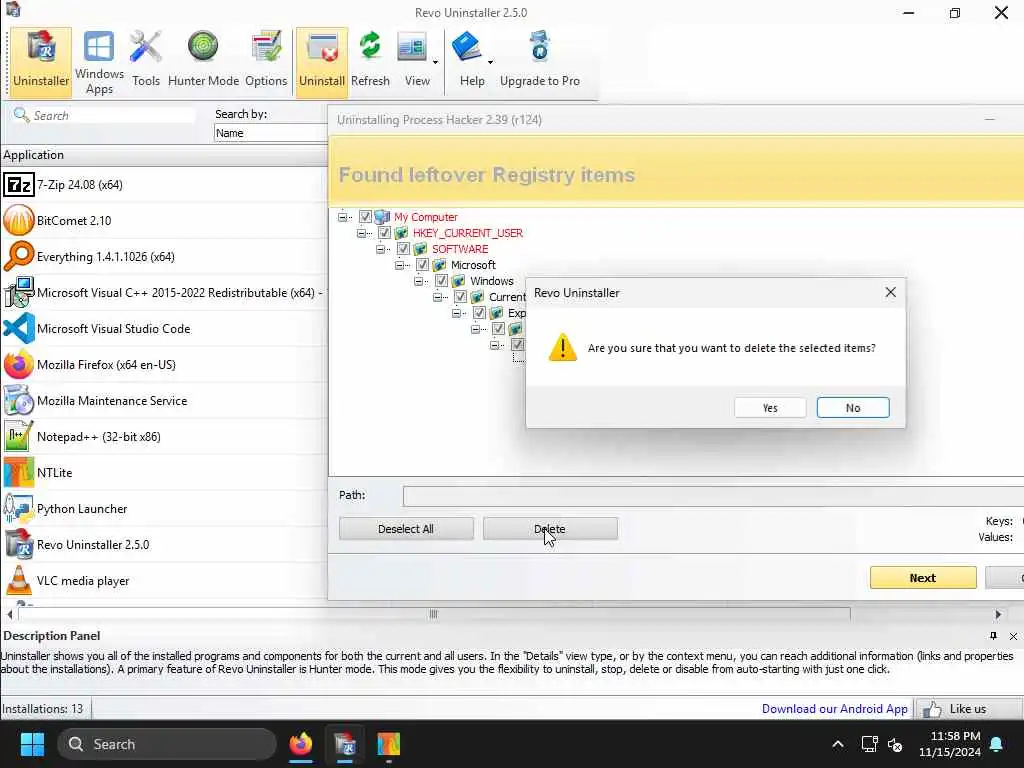The width and height of the screenshot is (1024, 768).
Task: Uncheck the Exp key checkbox
Action: [479, 313]
